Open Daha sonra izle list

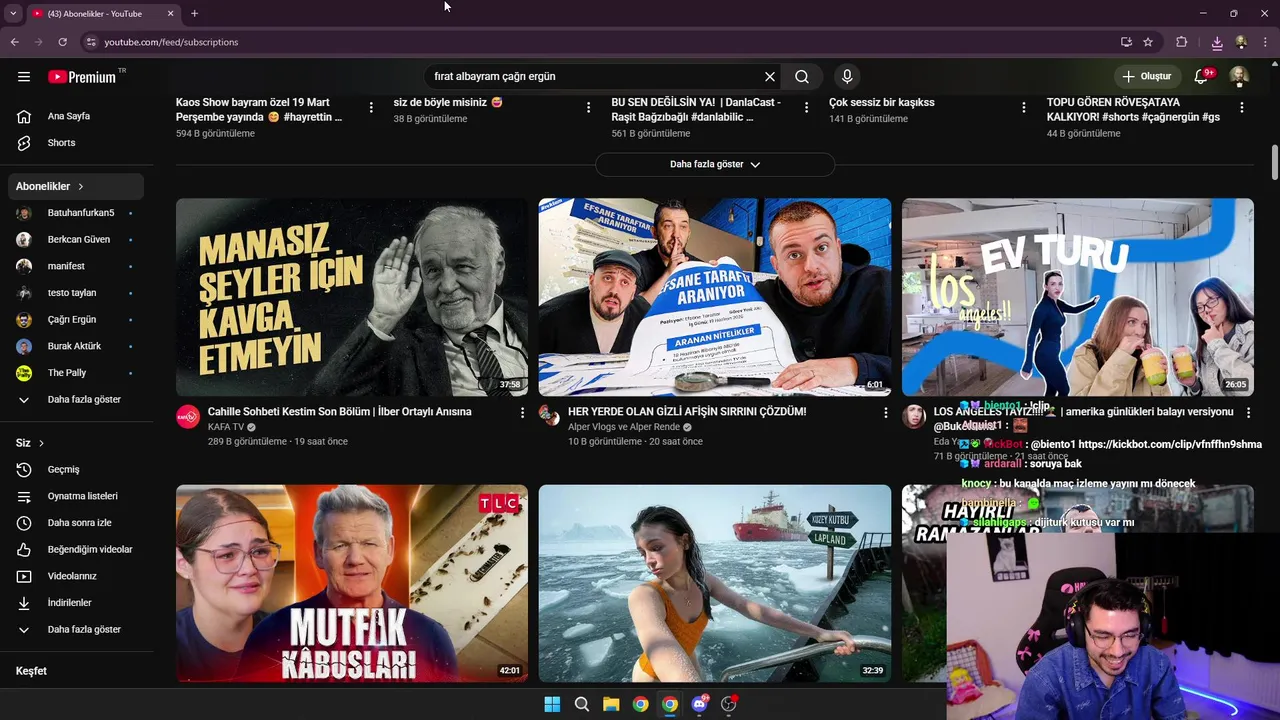pyautogui.click(x=76, y=523)
